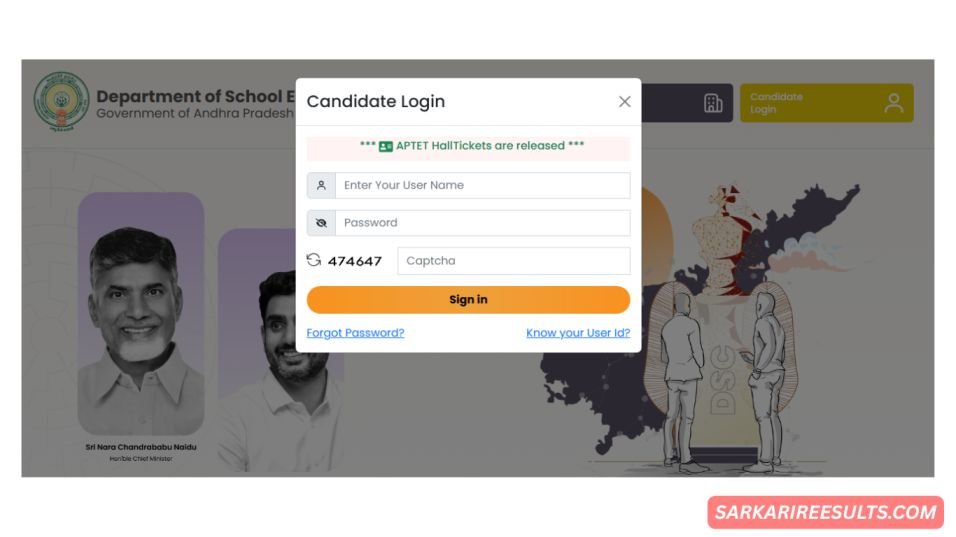
Task: Click the Department of School Education title
Action: click(195, 96)
